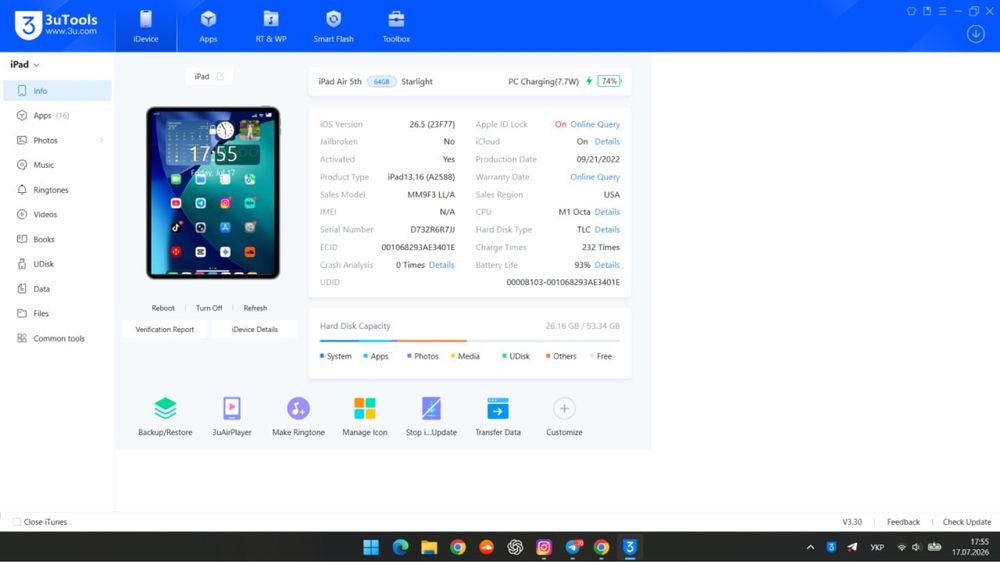The width and height of the screenshot is (1000, 562).
Task: Open Transfer Data tool
Action: click(x=497, y=417)
